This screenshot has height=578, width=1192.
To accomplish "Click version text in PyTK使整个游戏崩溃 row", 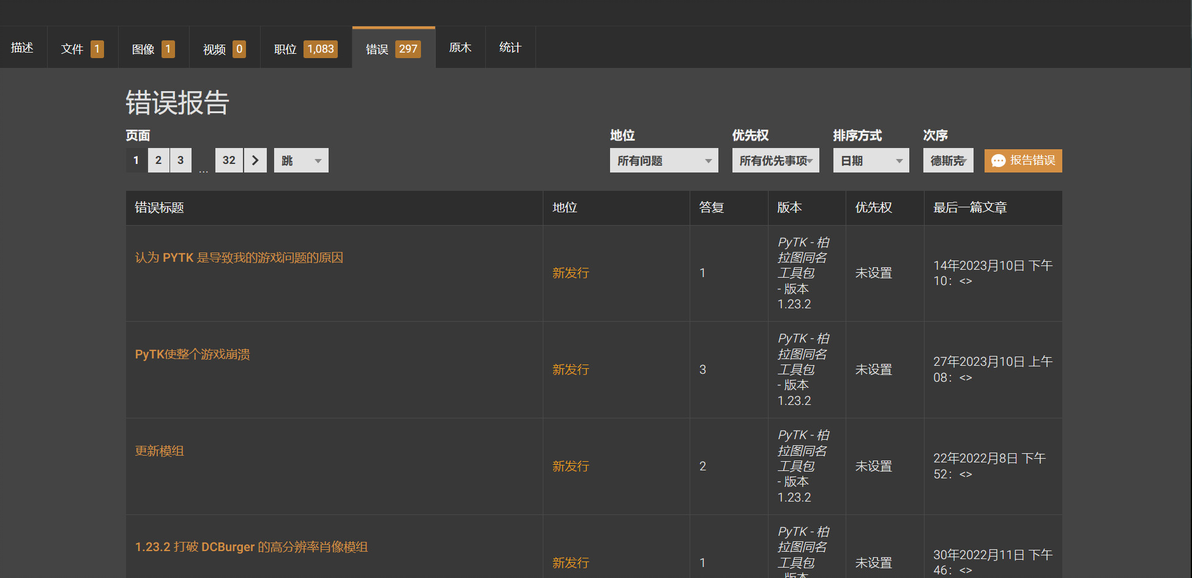I will (x=803, y=370).
